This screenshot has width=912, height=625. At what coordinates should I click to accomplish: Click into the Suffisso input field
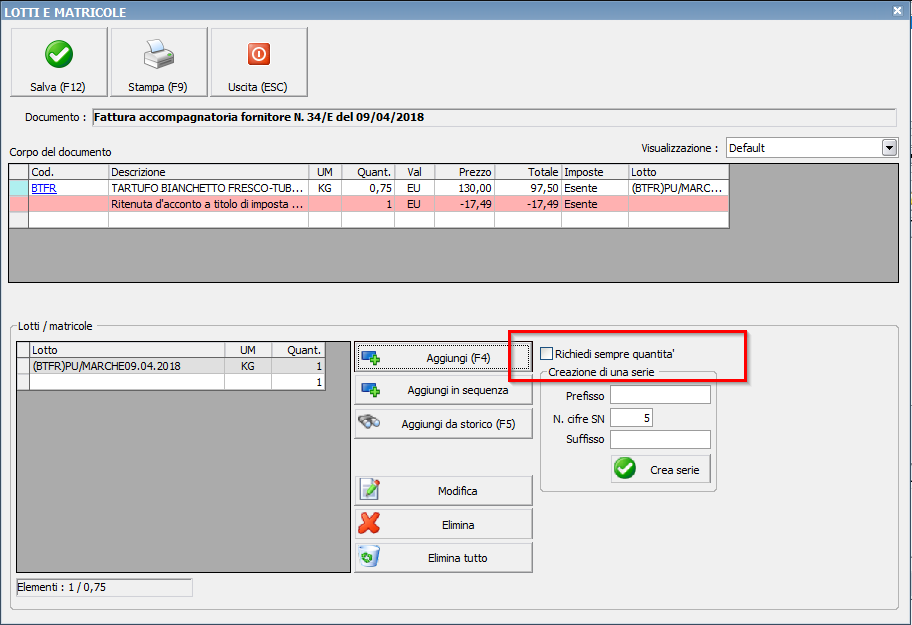click(x=660, y=440)
